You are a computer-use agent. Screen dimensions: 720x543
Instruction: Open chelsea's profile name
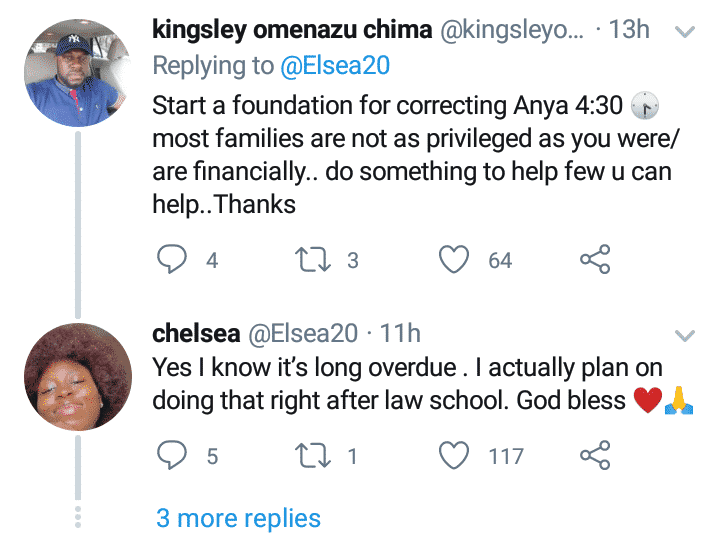(194, 332)
